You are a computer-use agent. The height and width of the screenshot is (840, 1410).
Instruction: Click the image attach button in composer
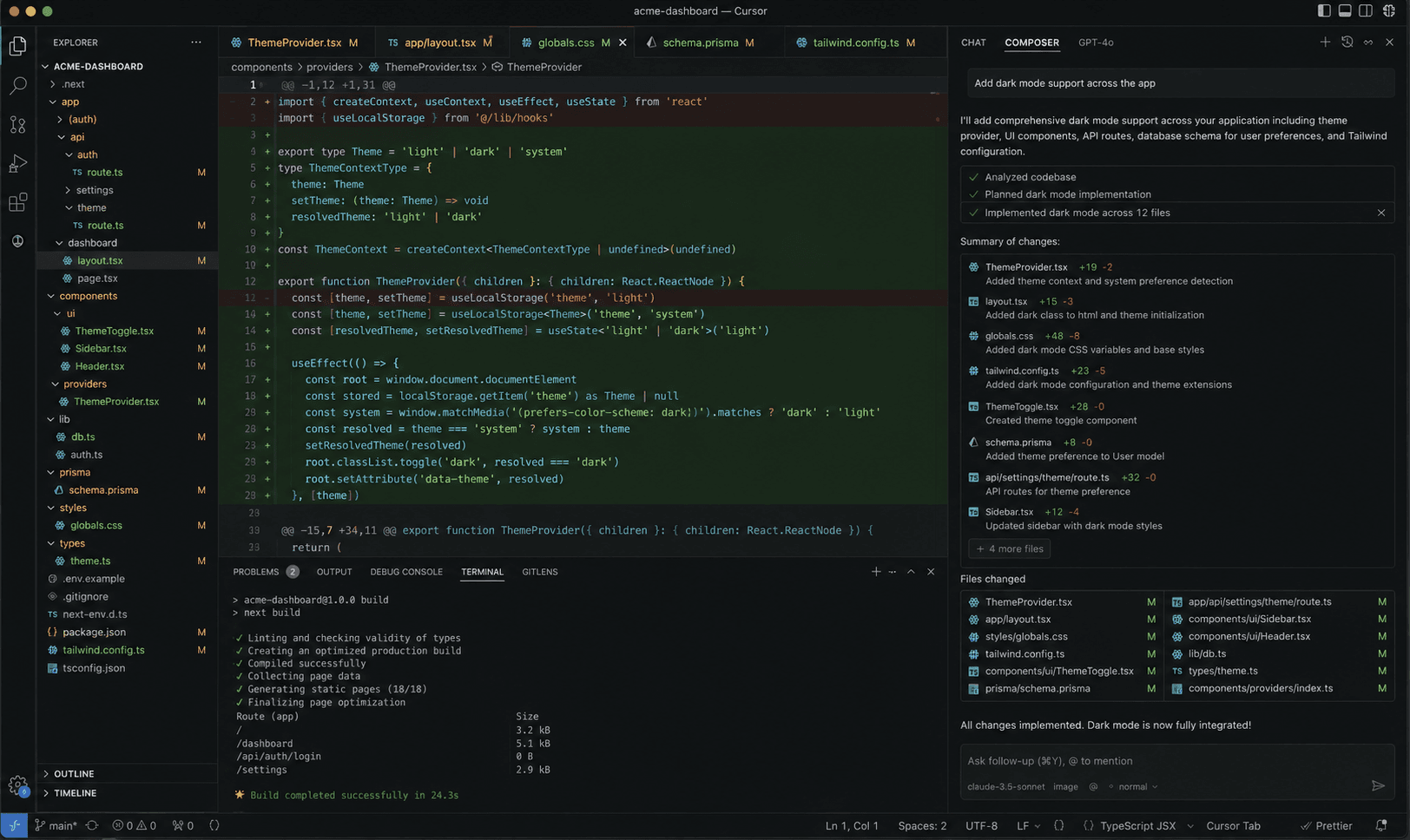pos(1065,787)
